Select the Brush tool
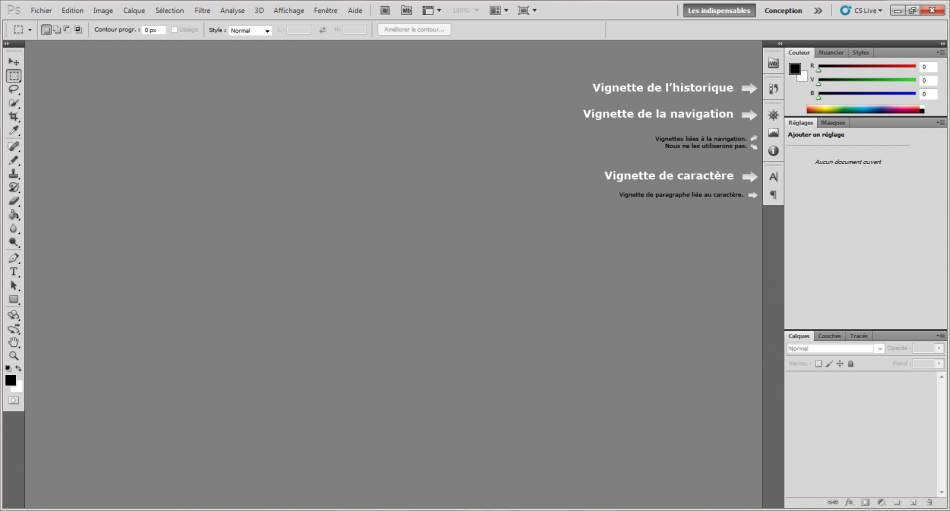The height and width of the screenshot is (511, 950). point(13,160)
